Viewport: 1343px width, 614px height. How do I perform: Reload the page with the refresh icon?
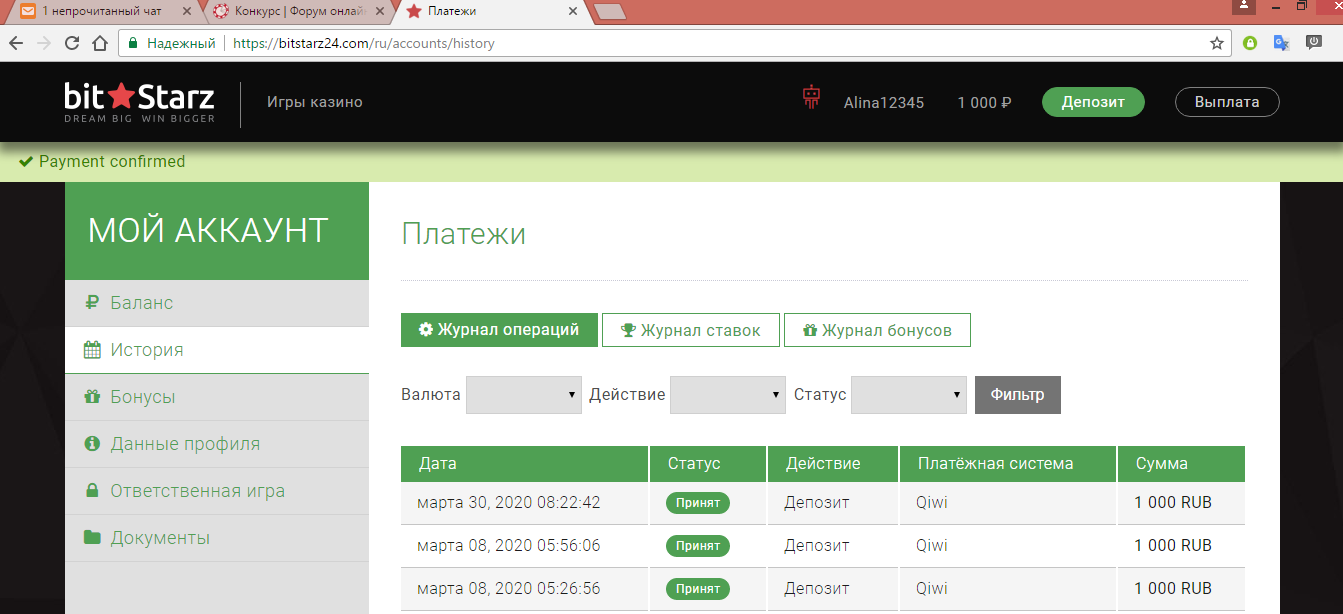72,43
